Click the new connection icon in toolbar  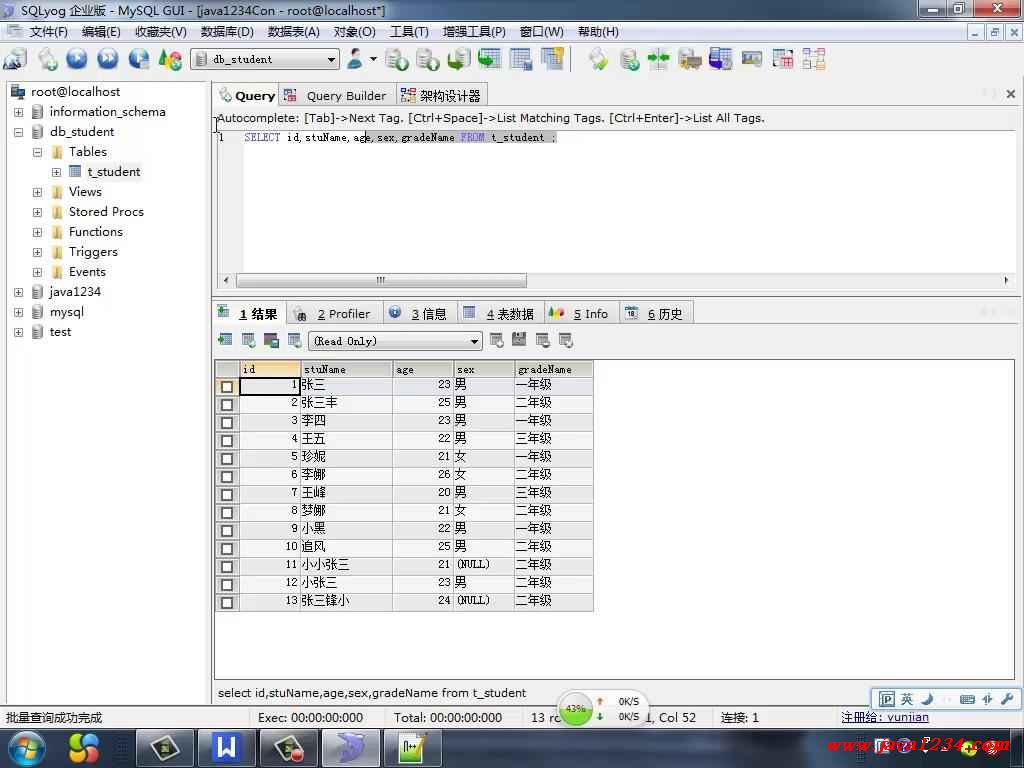tap(15, 59)
